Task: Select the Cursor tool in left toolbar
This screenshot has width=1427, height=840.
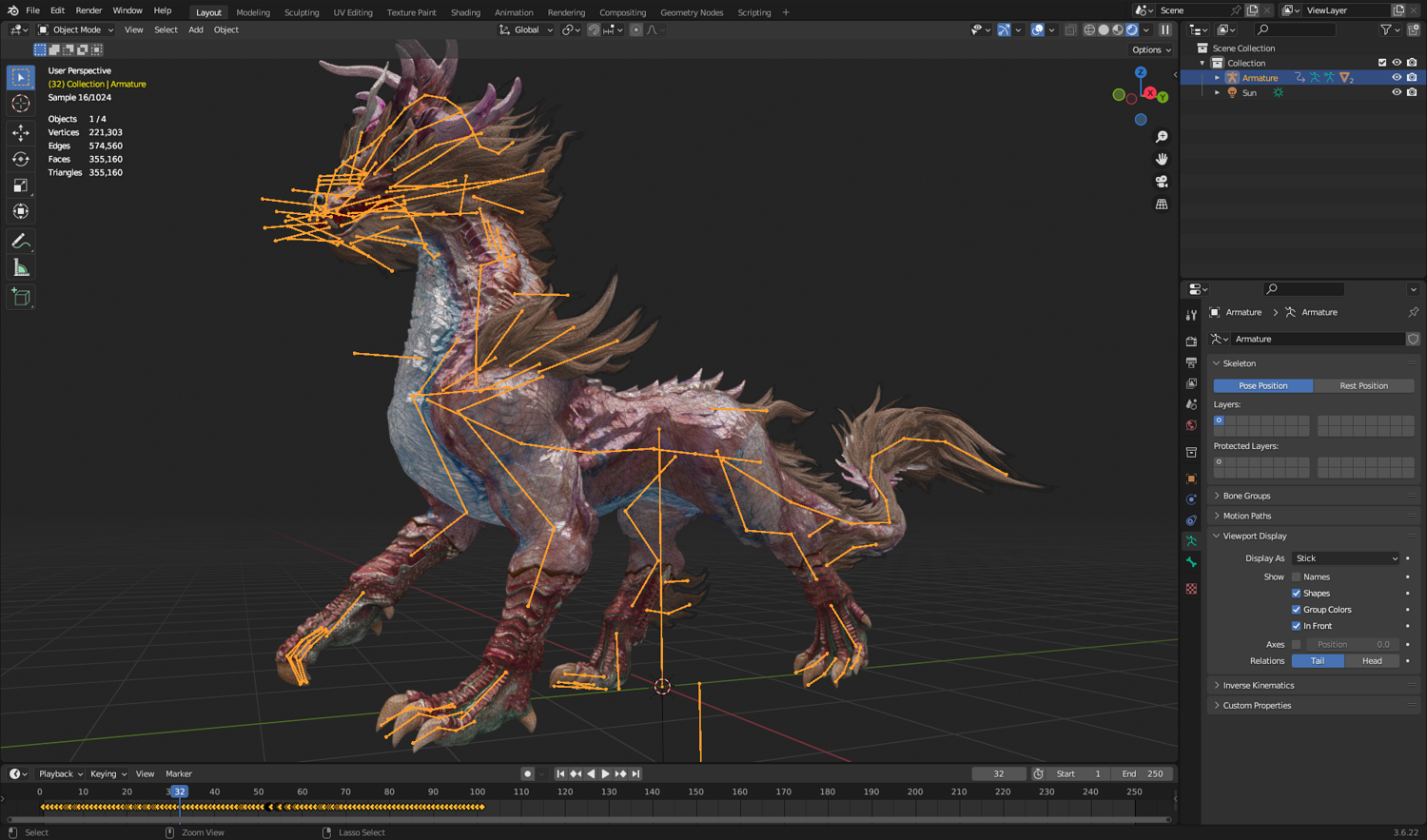Action: [x=20, y=104]
